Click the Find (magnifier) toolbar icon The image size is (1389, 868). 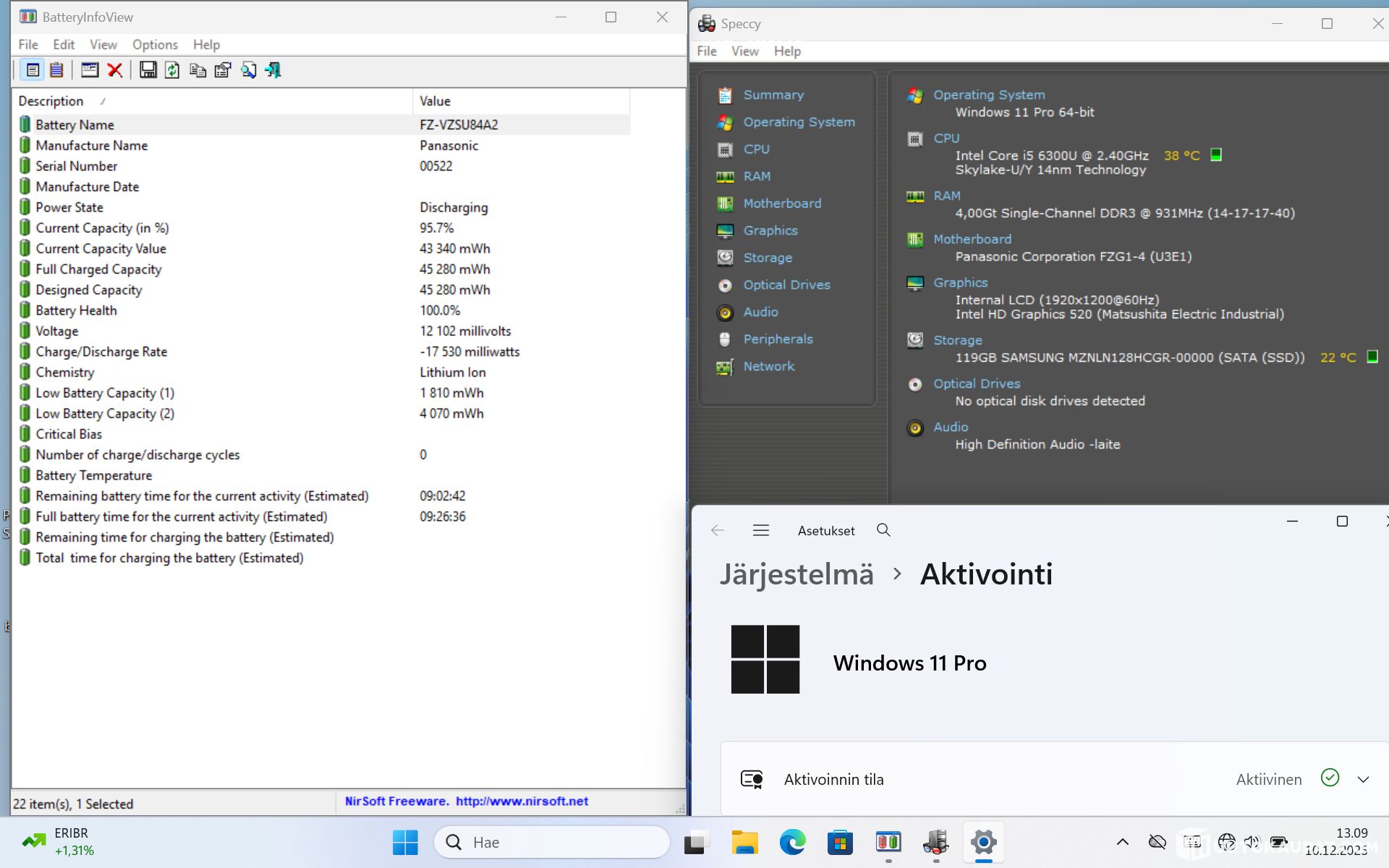coord(248,70)
